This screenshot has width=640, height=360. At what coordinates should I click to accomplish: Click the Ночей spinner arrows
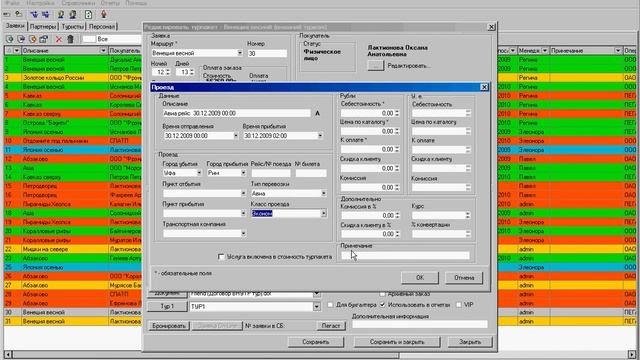coord(168,72)
